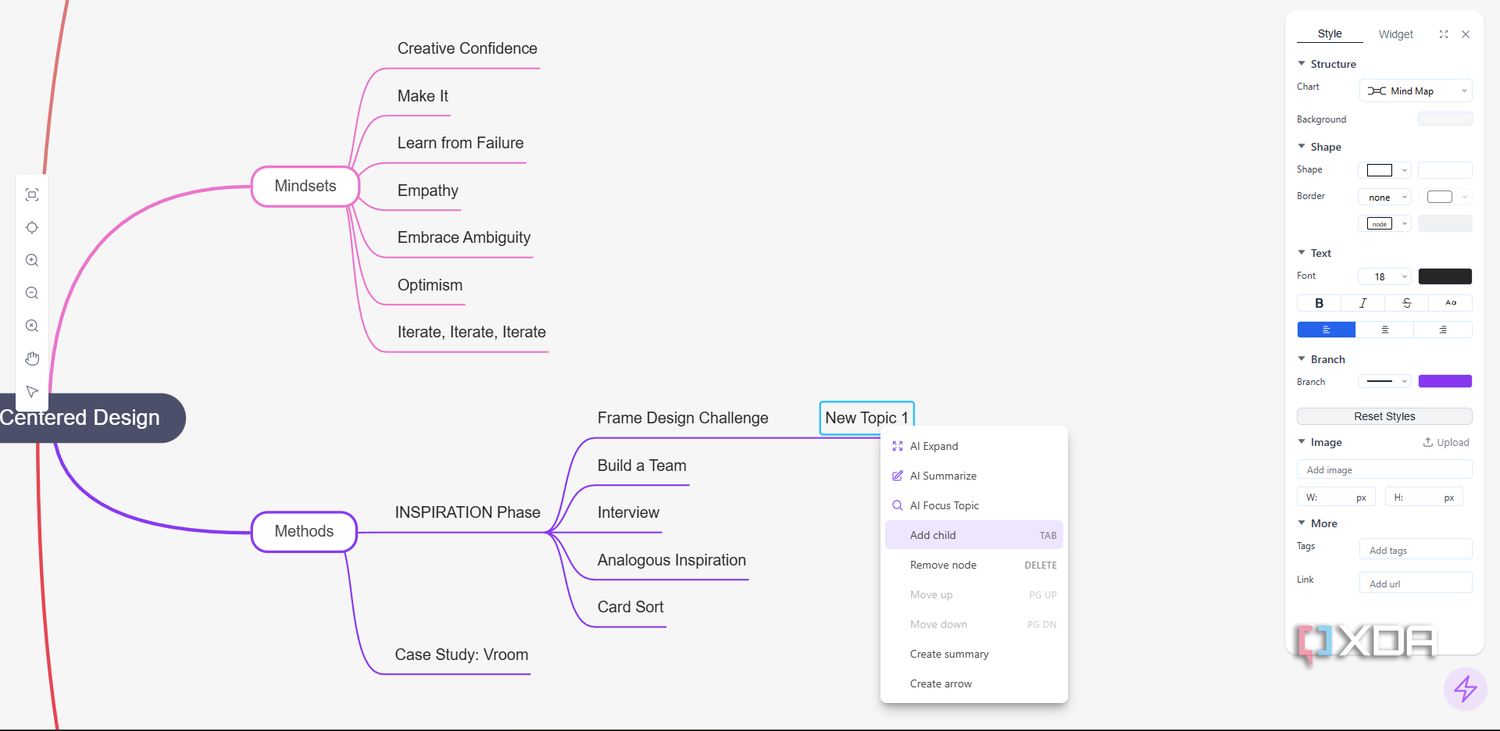The image size is (1500, 731).
Task: Click the Reset Styles button
Action: pos(1385,416)
